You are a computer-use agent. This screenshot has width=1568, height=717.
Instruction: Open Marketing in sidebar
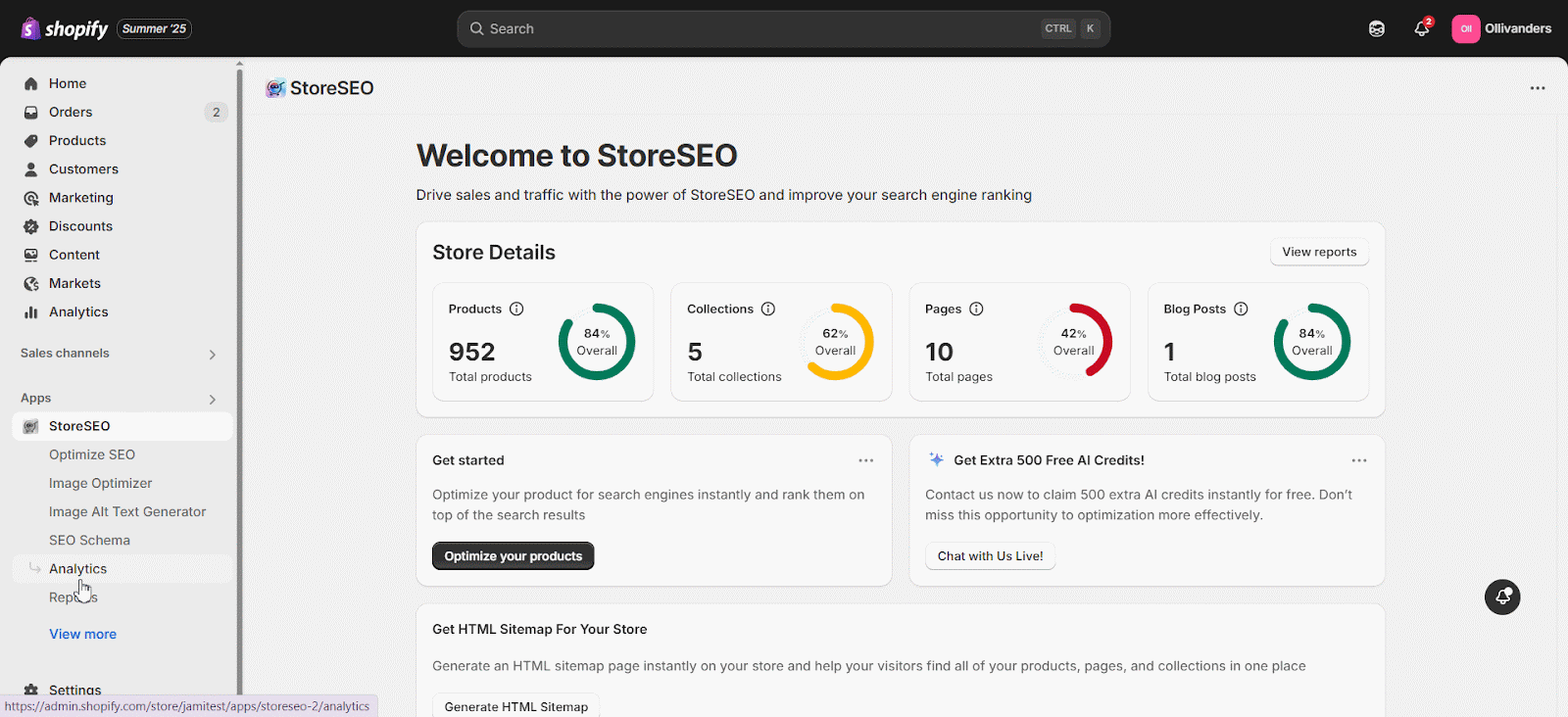(x=122, y=197)
